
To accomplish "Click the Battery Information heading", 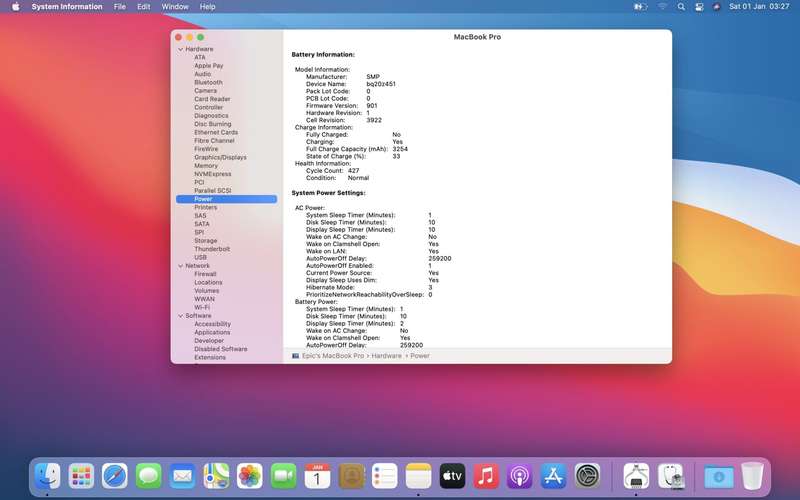I will click(x=323, y=55).
